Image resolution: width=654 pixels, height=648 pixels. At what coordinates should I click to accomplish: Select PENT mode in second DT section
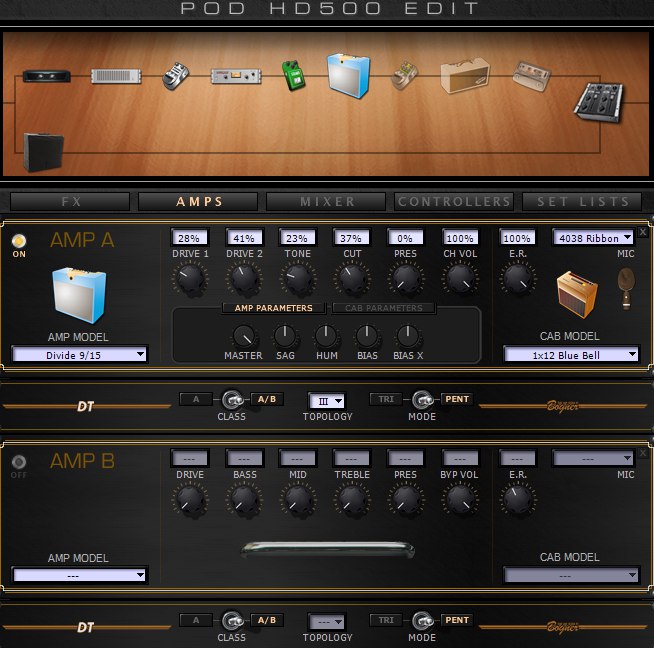pyautogui.click(x=457, y=620)
